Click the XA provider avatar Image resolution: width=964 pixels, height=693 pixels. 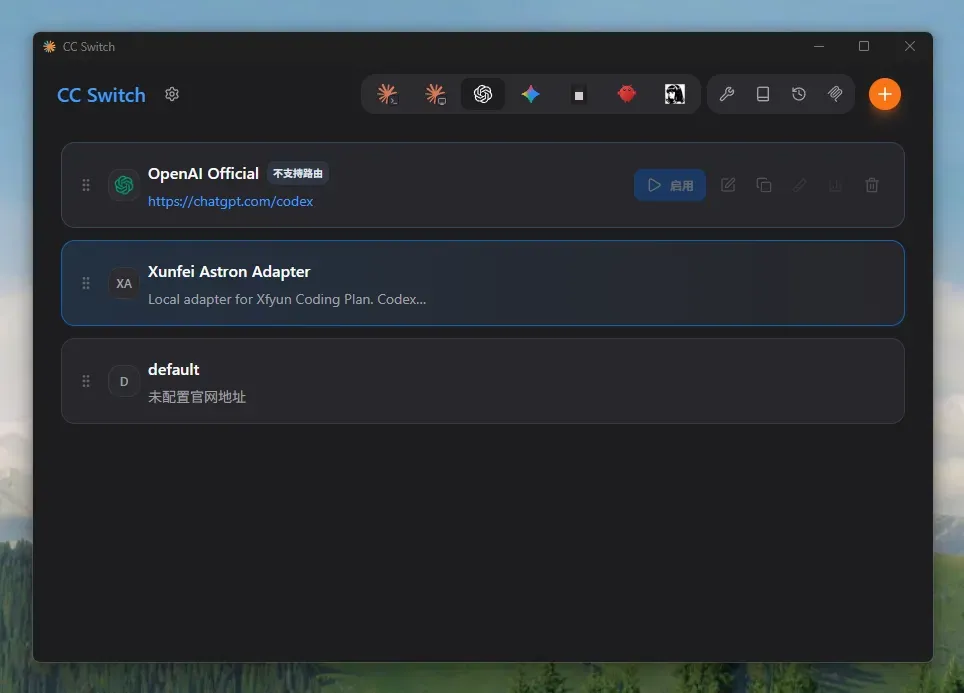coord(124,283)
